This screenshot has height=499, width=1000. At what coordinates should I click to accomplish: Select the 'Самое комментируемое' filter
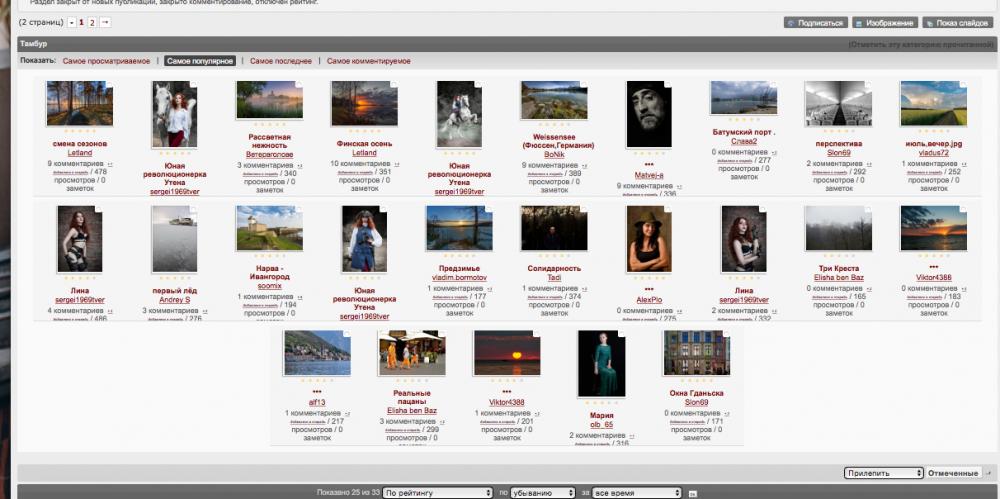369,61
